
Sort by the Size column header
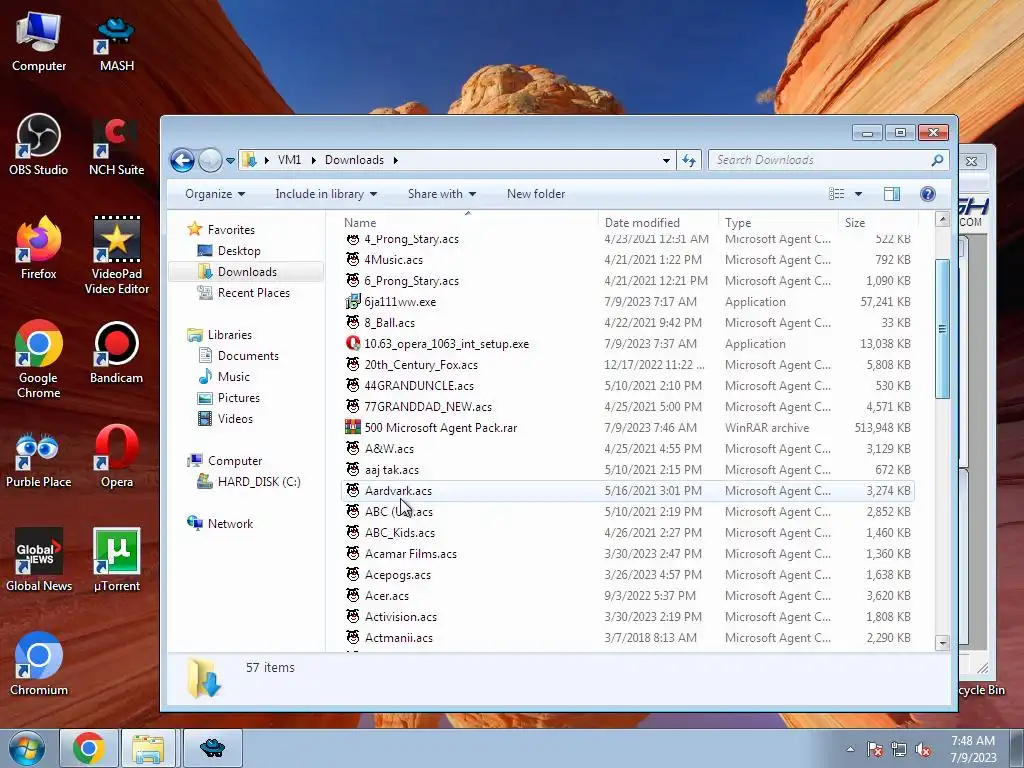tap(878, 223)
